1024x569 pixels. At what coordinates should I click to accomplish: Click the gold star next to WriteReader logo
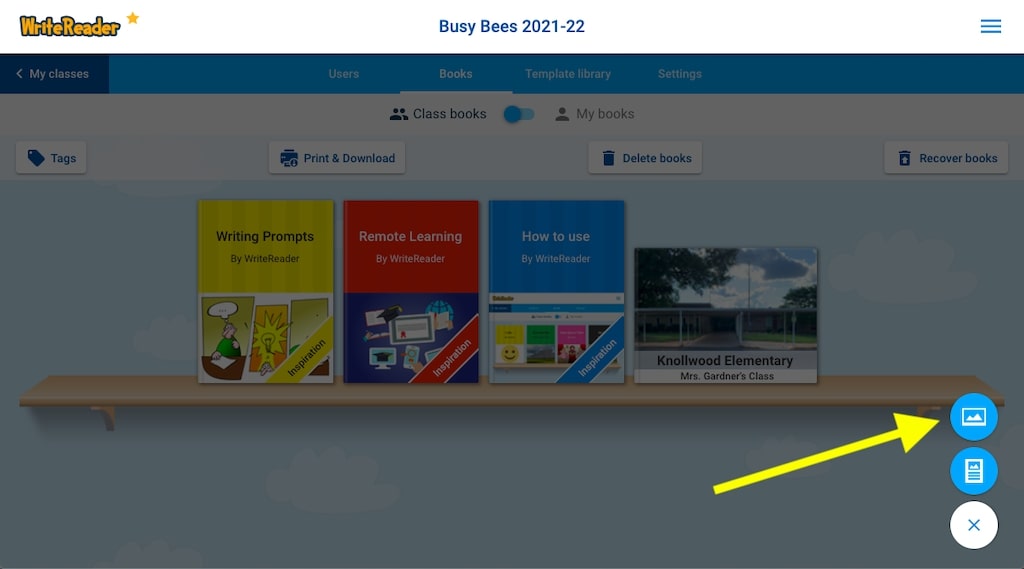[133, 18]
